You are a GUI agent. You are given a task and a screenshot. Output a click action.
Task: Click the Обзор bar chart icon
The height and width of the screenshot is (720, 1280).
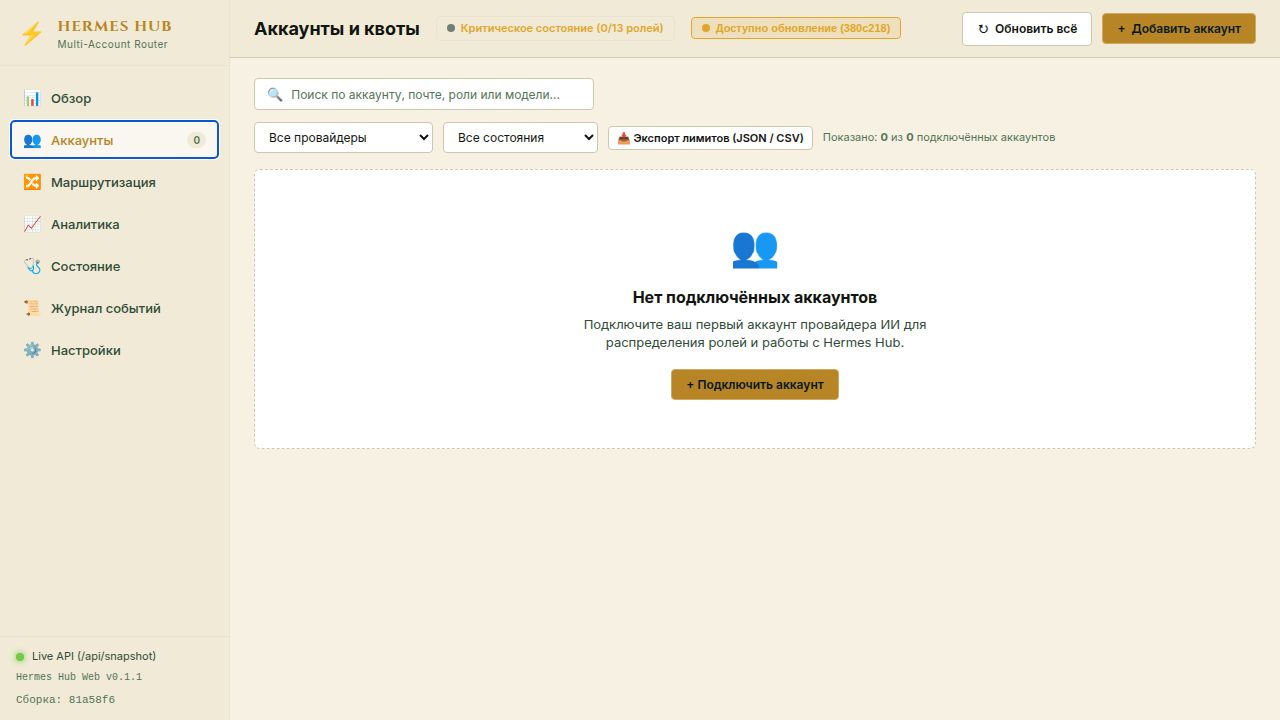[x=32, y=98]
